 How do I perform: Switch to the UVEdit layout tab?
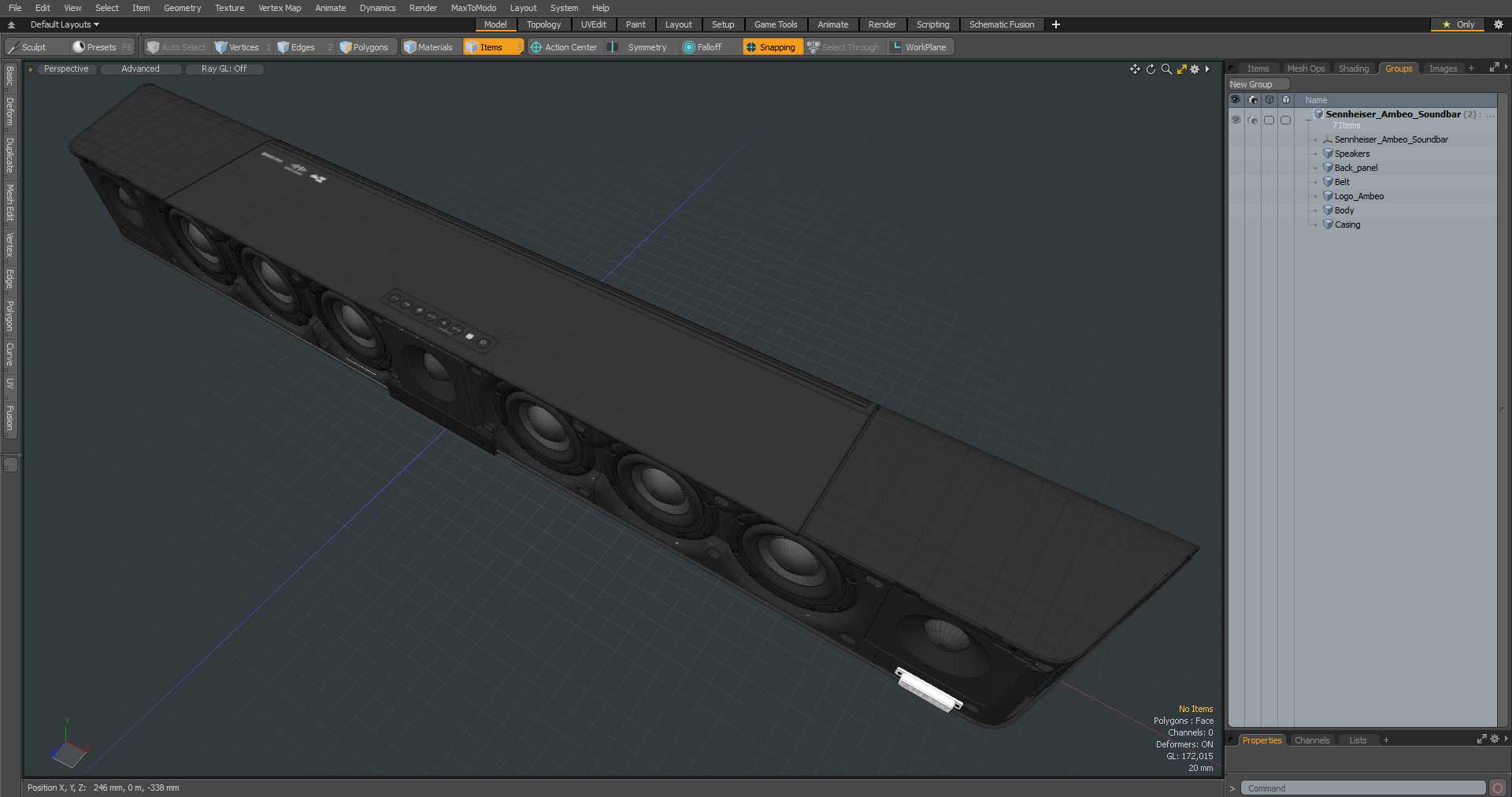(x=593, y=24)
